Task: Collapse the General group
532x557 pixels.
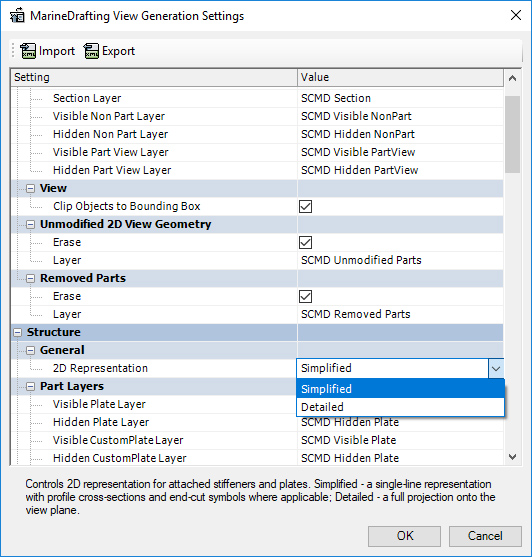Action: [x=31, y=350]
